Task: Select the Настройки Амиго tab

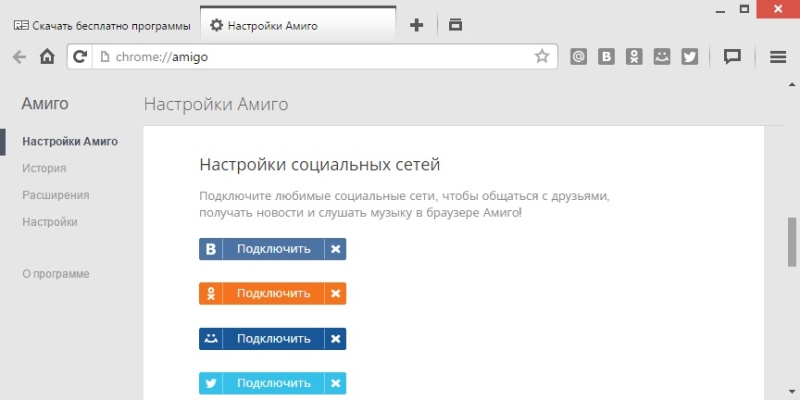Action: pyautogui.click(x=298, y=24)
